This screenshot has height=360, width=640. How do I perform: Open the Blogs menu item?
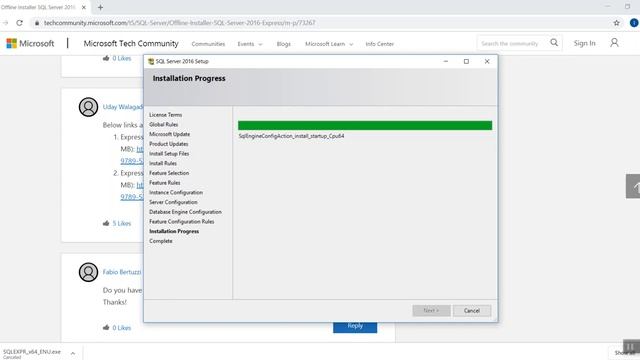(284, 44)
